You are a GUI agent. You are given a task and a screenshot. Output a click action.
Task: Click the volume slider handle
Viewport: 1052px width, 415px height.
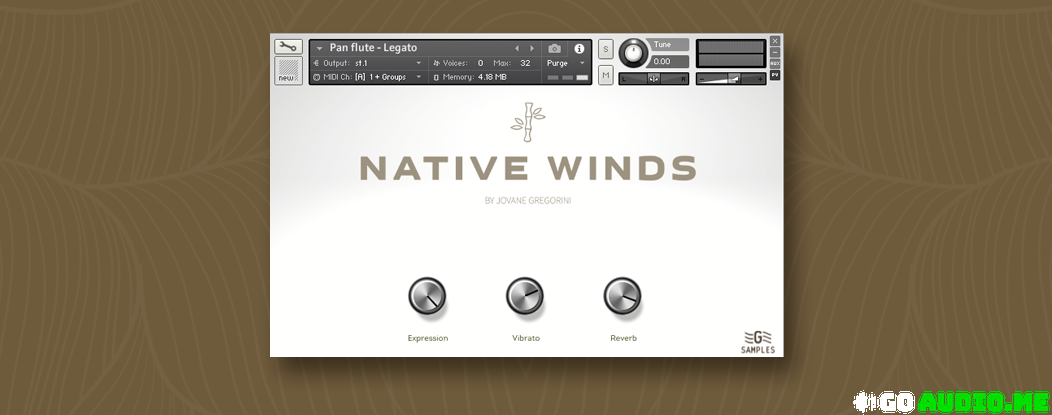[x=735, y=79]
